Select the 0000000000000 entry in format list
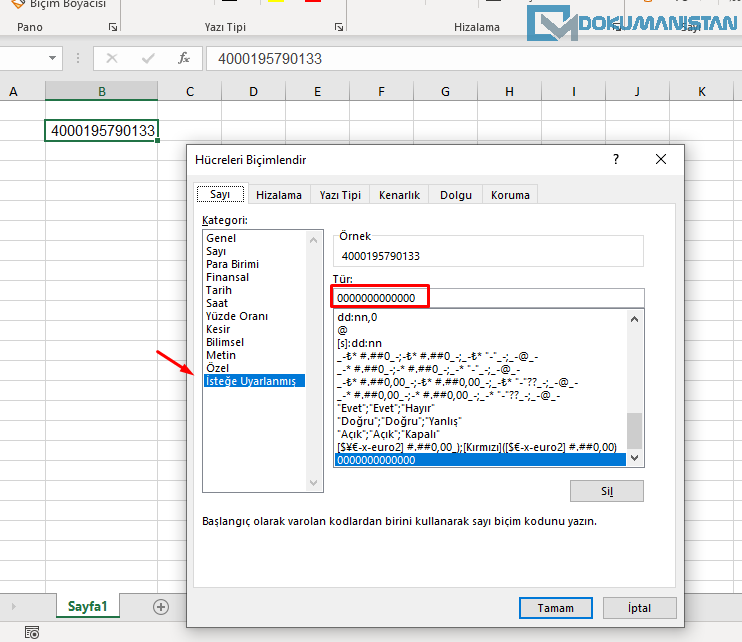Screen dimensions: 742x642 click(480, 460)
